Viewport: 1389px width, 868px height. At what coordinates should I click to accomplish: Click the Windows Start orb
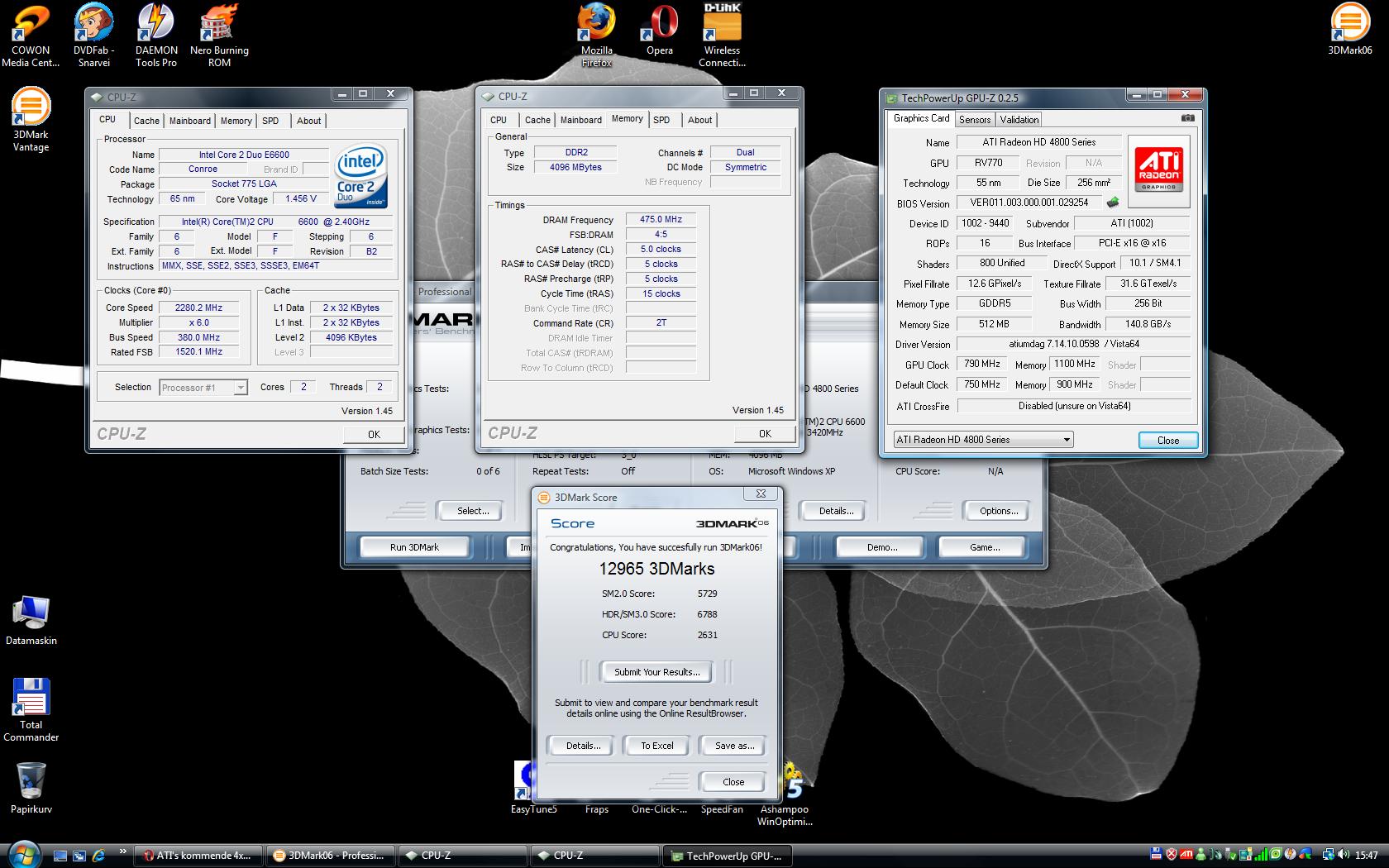coord(22,855)
